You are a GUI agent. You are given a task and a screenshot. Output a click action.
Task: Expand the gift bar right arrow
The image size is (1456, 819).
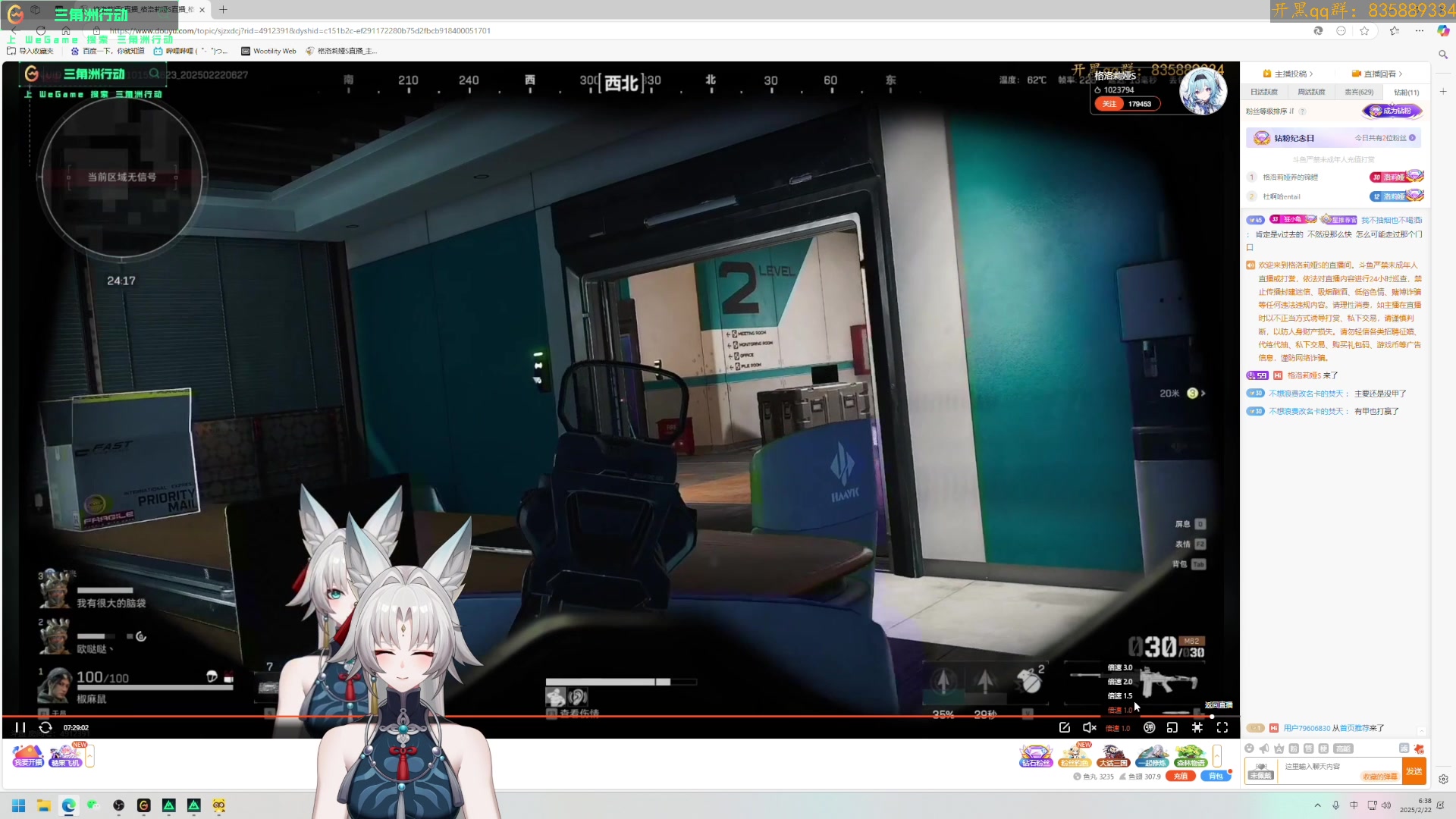pos(1217,756)
